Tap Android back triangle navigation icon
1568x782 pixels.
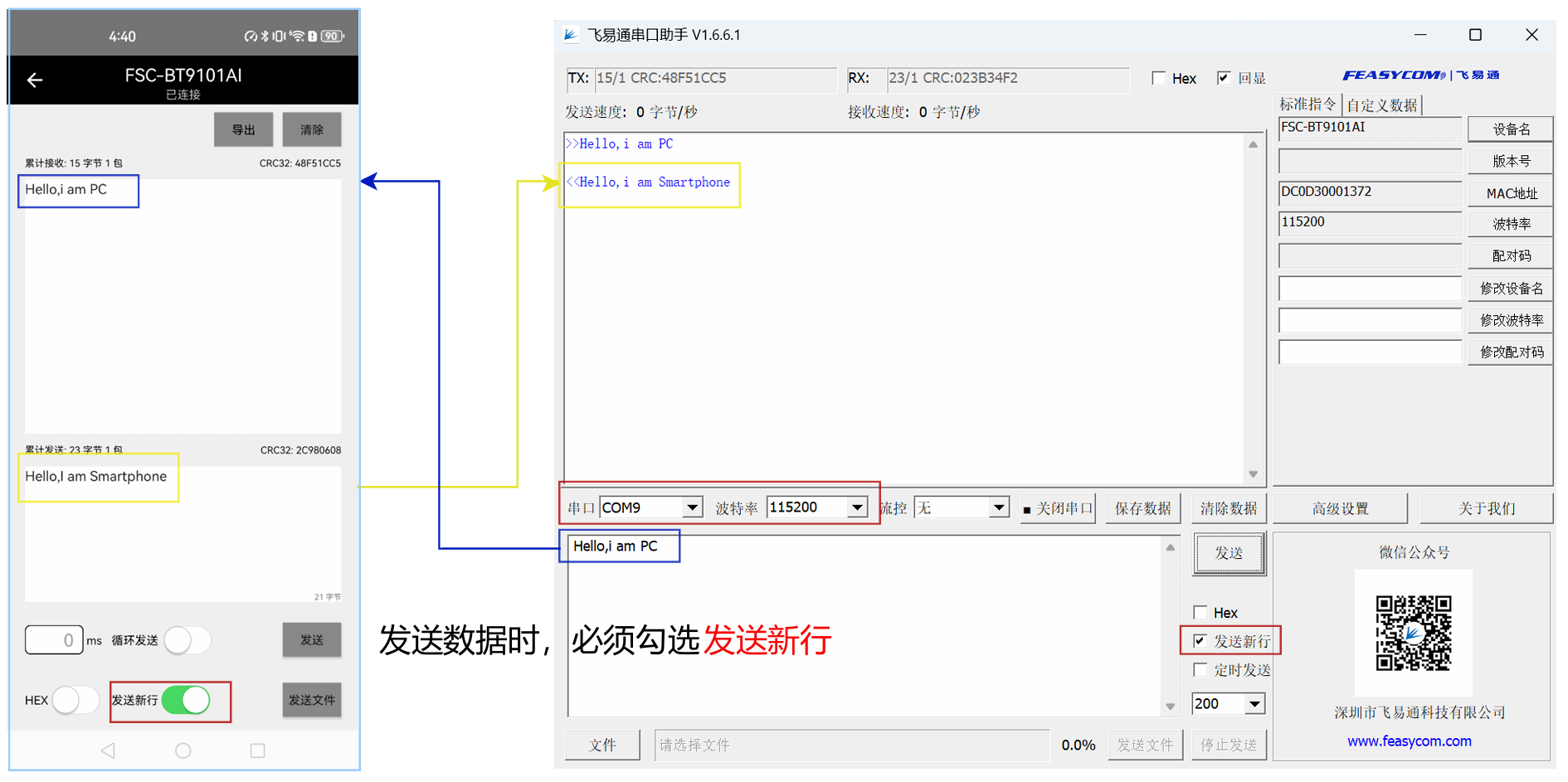[x=108, y=750]
